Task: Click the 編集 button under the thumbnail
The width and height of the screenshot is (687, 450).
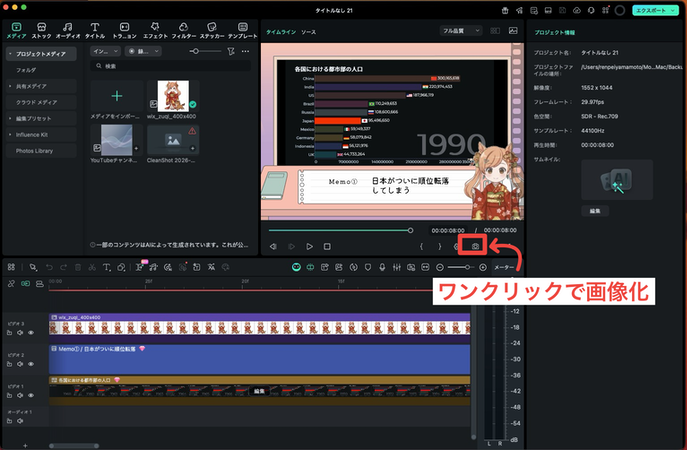Action: coord(595,211)
